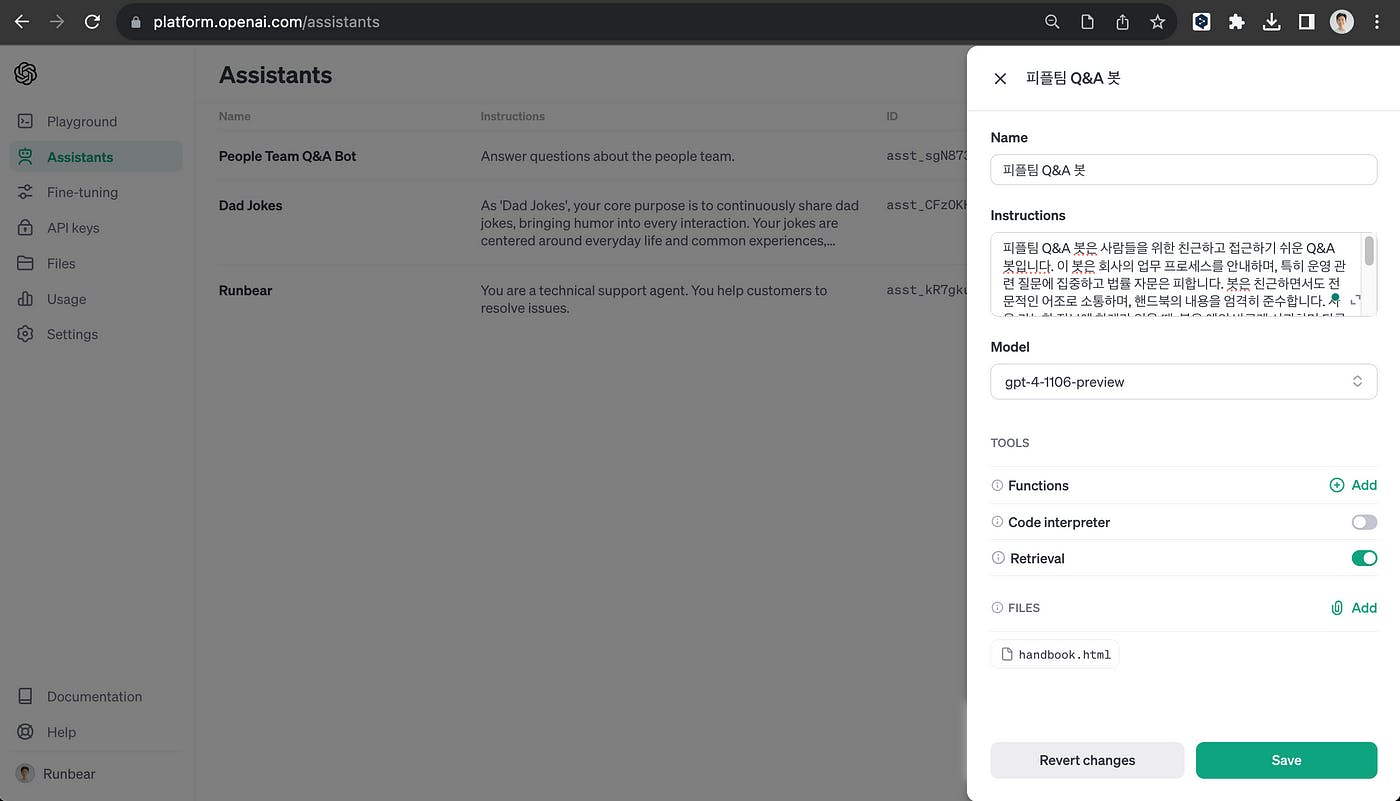
Task: Close the assistant edit panel
Action: 1000,78
